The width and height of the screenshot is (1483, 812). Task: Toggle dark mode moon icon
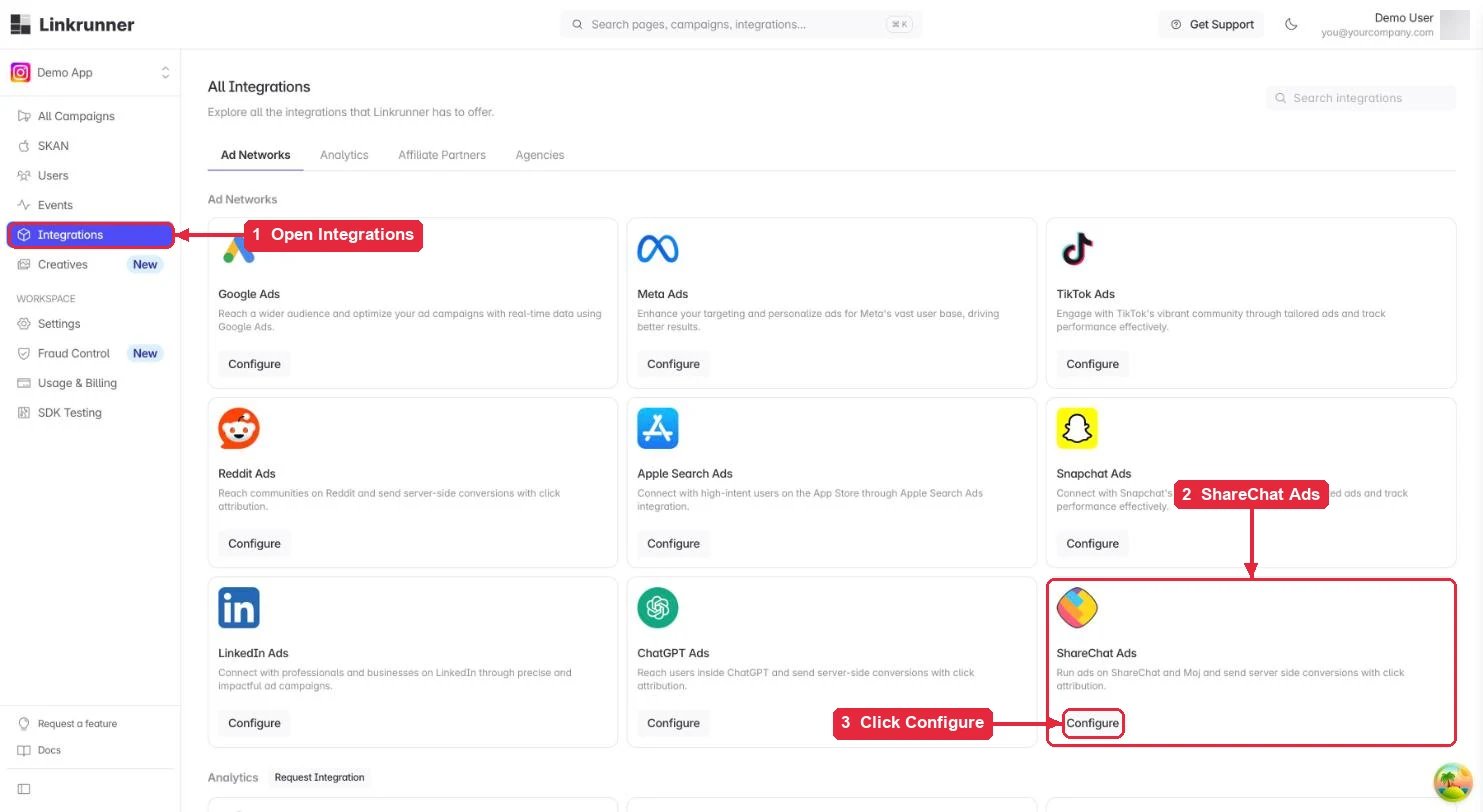(1291, 24)
